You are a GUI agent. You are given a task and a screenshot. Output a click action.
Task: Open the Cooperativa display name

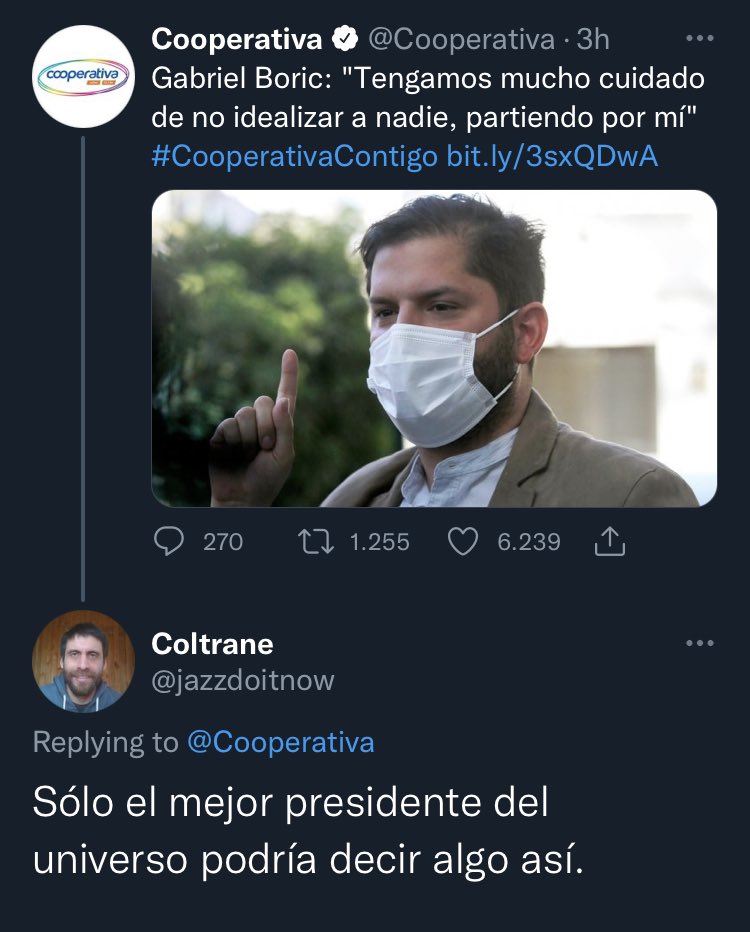point(237,39)
